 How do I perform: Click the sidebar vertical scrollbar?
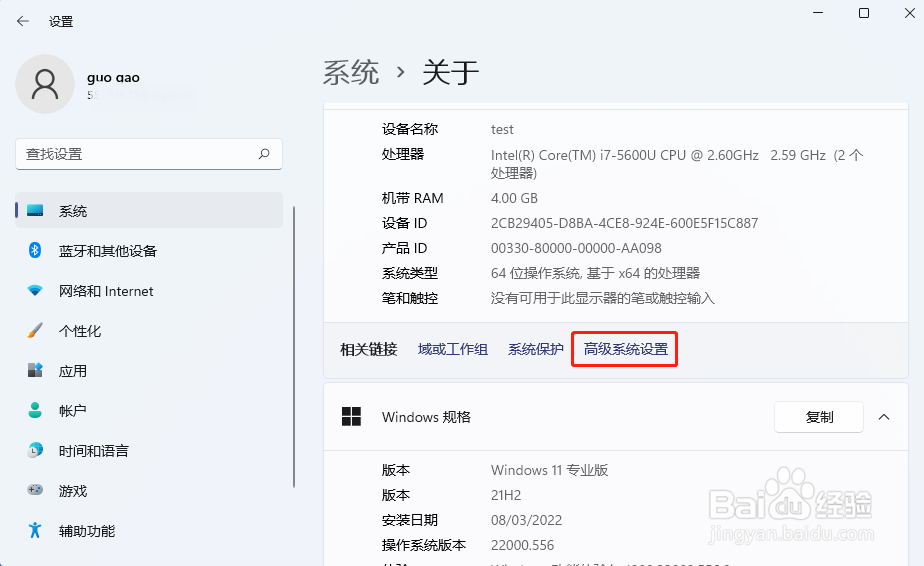[293, 347]
